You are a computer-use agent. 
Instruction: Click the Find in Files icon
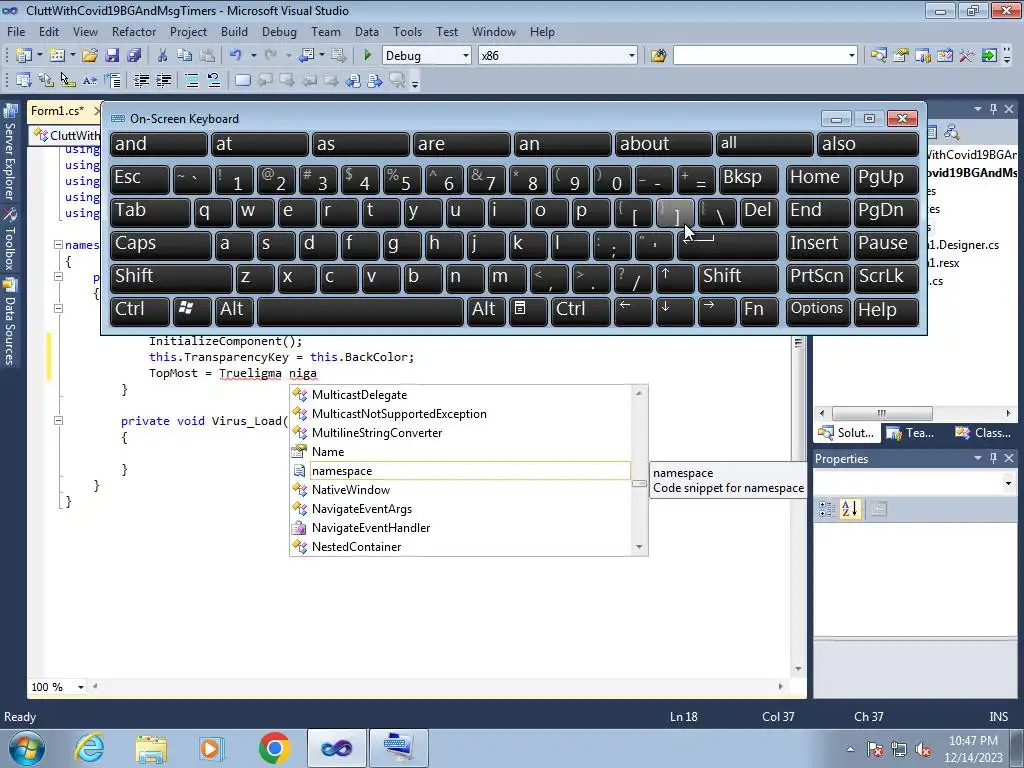click(658, 56)
